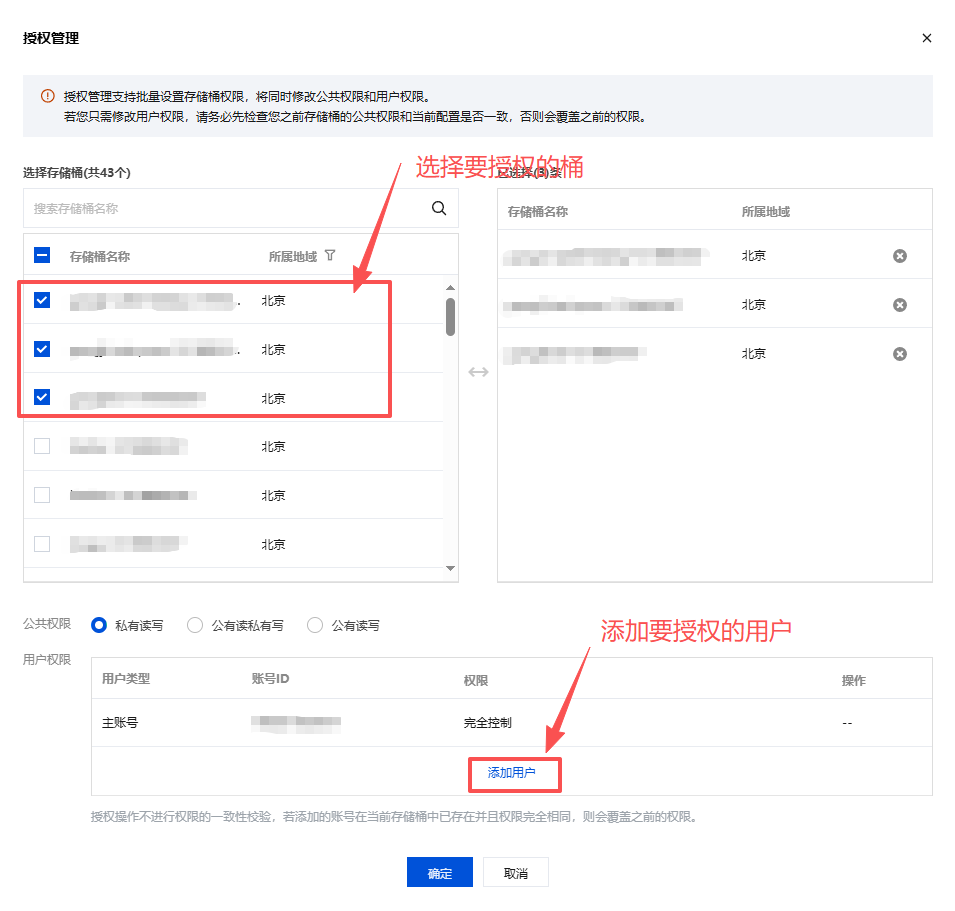This screenshot has width=955, height=911.
Task: Click the search magnifier icon in bucket search
Action: (x=438, y=208)
